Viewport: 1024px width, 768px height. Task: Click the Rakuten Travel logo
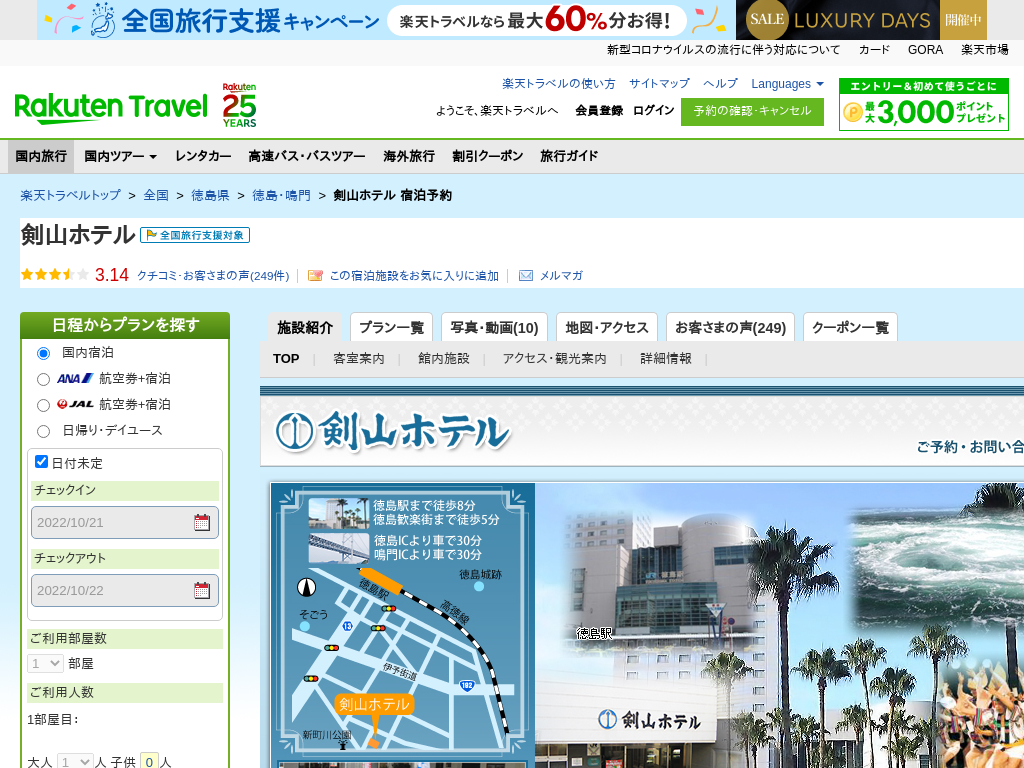coord(111,108)
